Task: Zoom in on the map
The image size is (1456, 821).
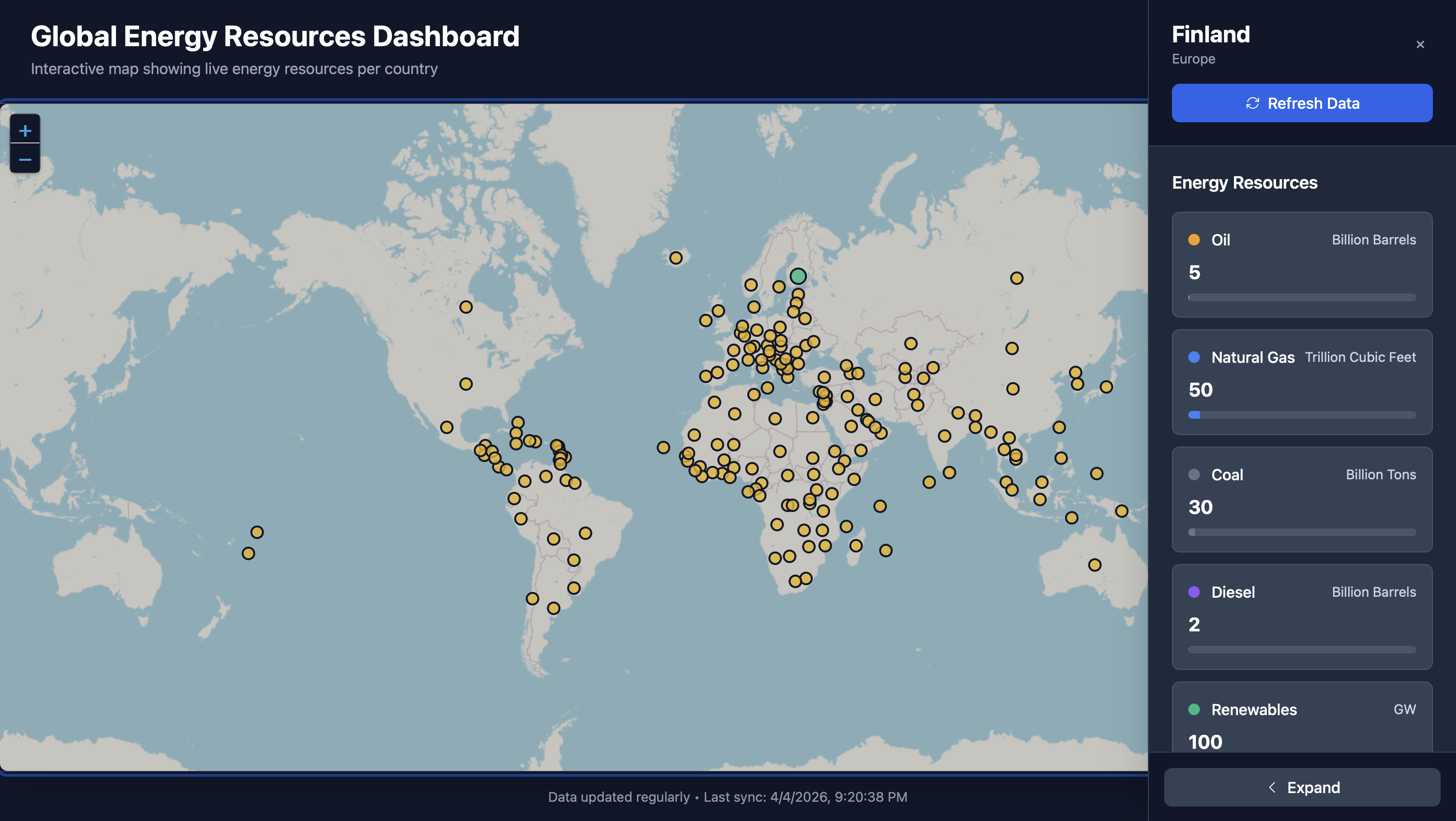Action: tap(25, 130)
